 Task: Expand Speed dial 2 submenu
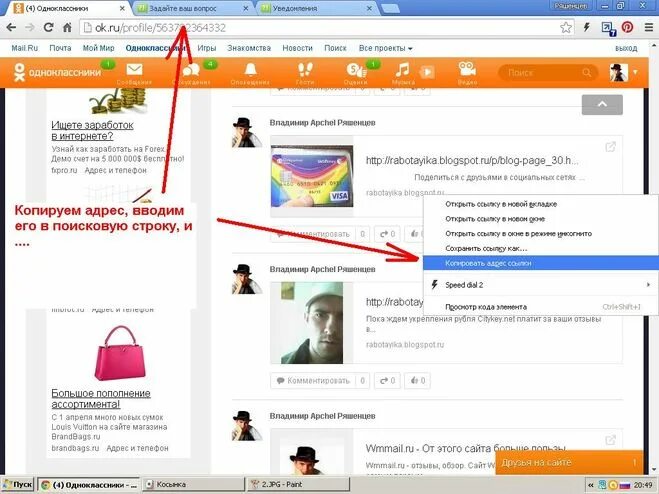(540, 285)
